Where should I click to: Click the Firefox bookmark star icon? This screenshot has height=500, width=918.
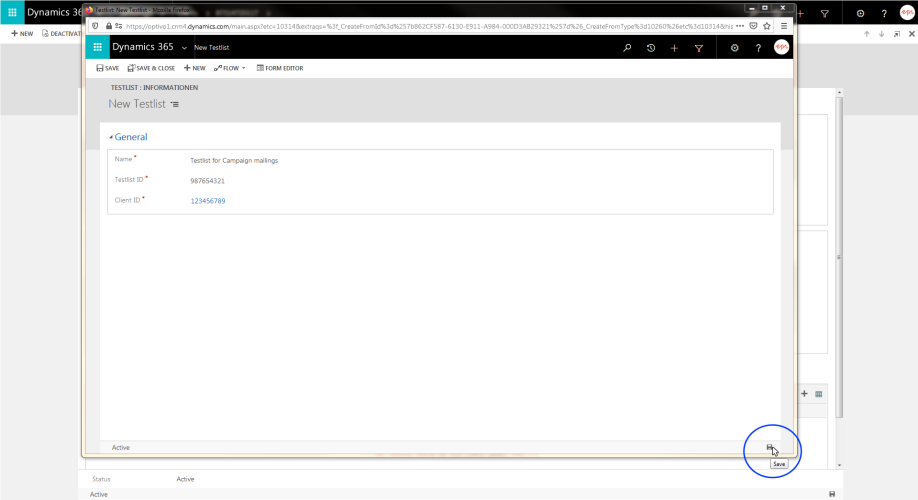(765, 26)
